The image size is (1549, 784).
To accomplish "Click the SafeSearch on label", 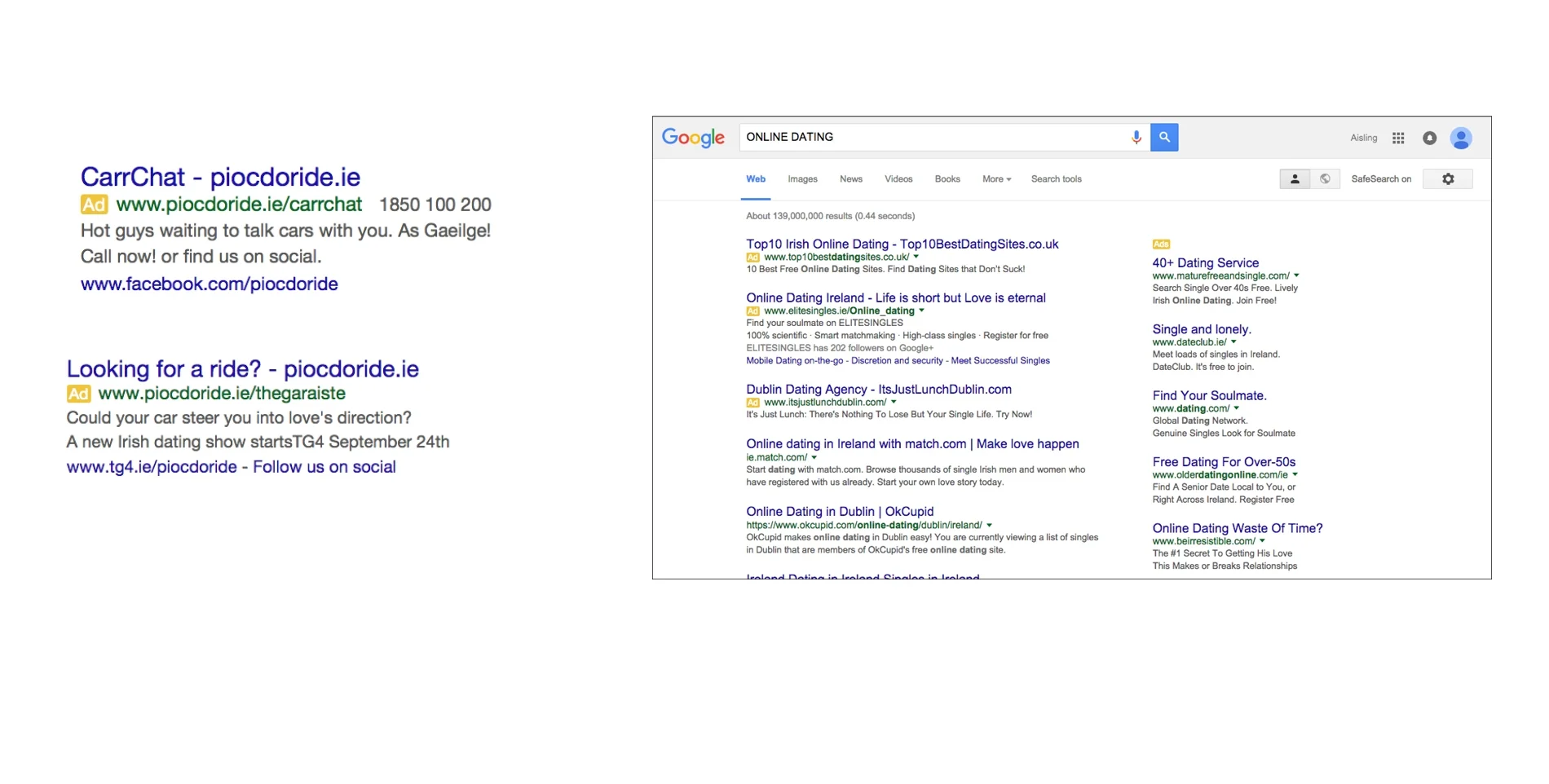I will (1381, 179).
